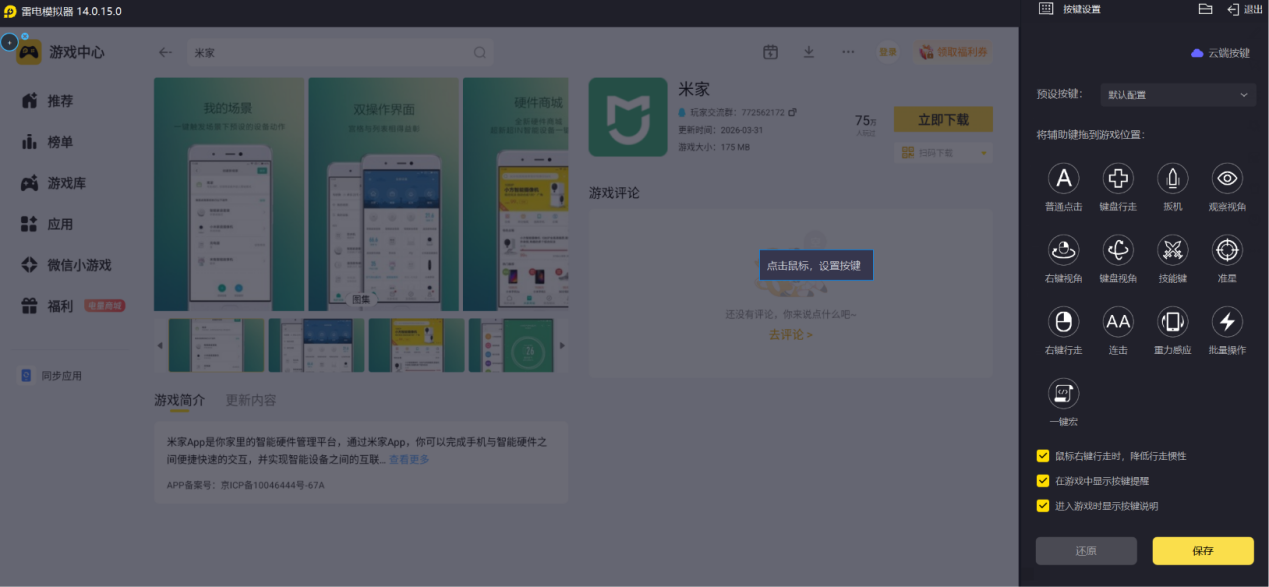The image size is (1269, 587).
Task: Select the 键盘视角 key tool
Action: click(x=1118, y=250)
